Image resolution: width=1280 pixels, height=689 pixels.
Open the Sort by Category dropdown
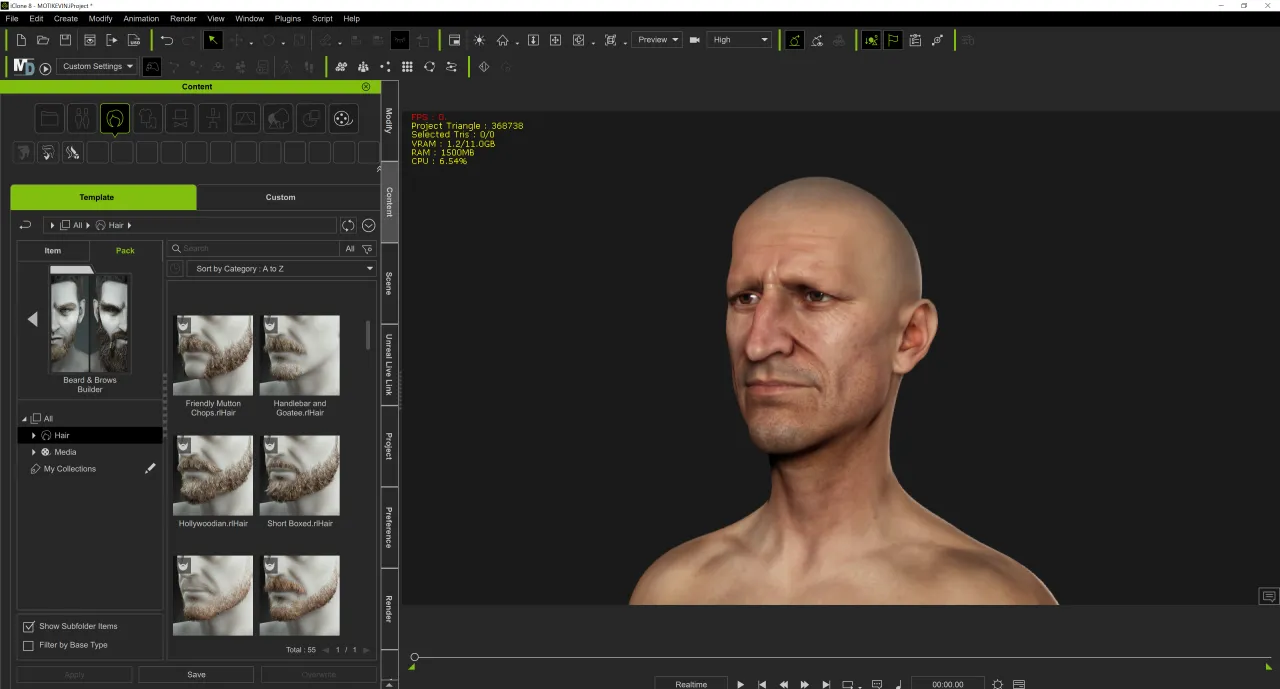[x=281, y=269]
